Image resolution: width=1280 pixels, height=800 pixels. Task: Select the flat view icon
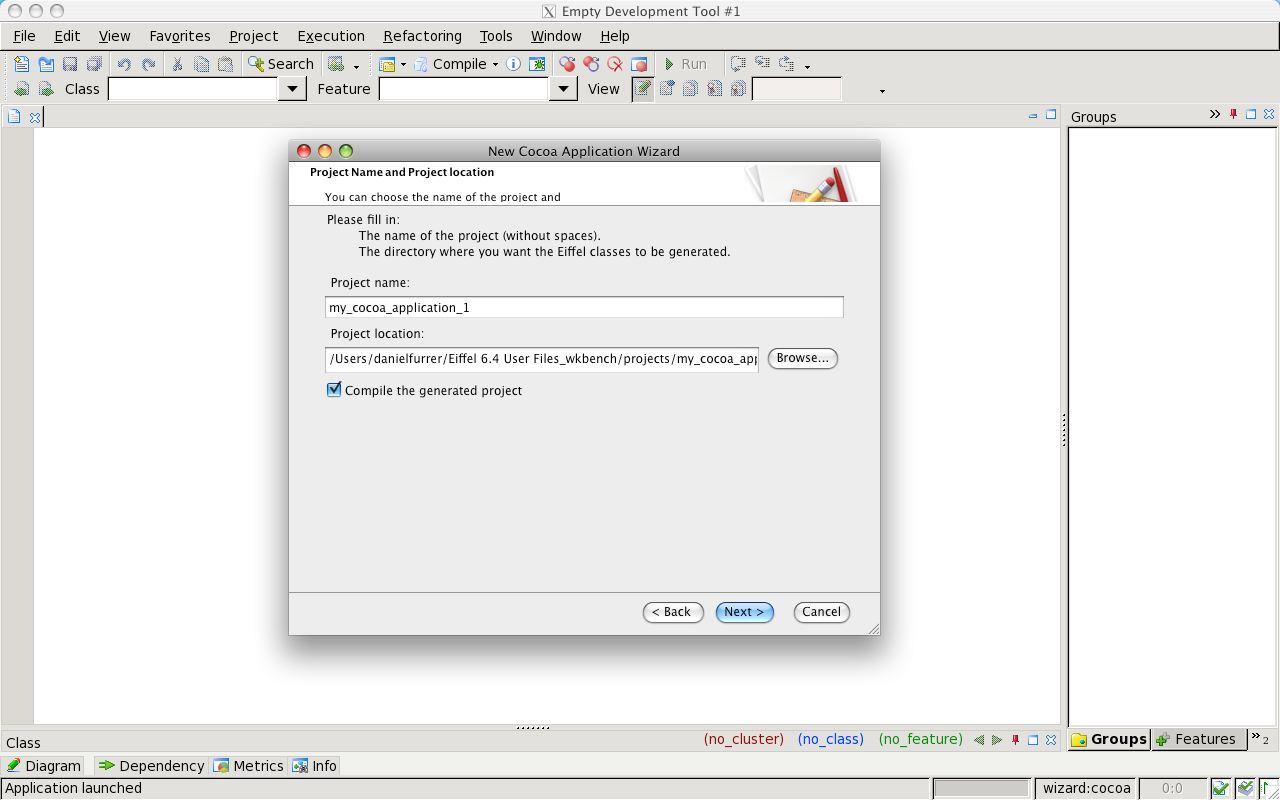tap(690, 89)
